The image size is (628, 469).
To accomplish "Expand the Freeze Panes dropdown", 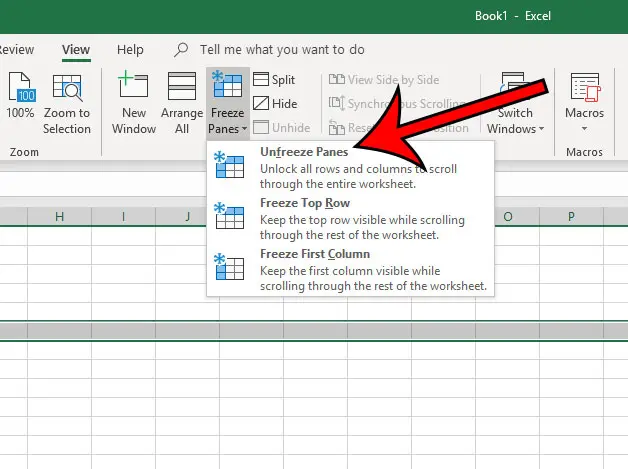I will click(x=227, y=128).
